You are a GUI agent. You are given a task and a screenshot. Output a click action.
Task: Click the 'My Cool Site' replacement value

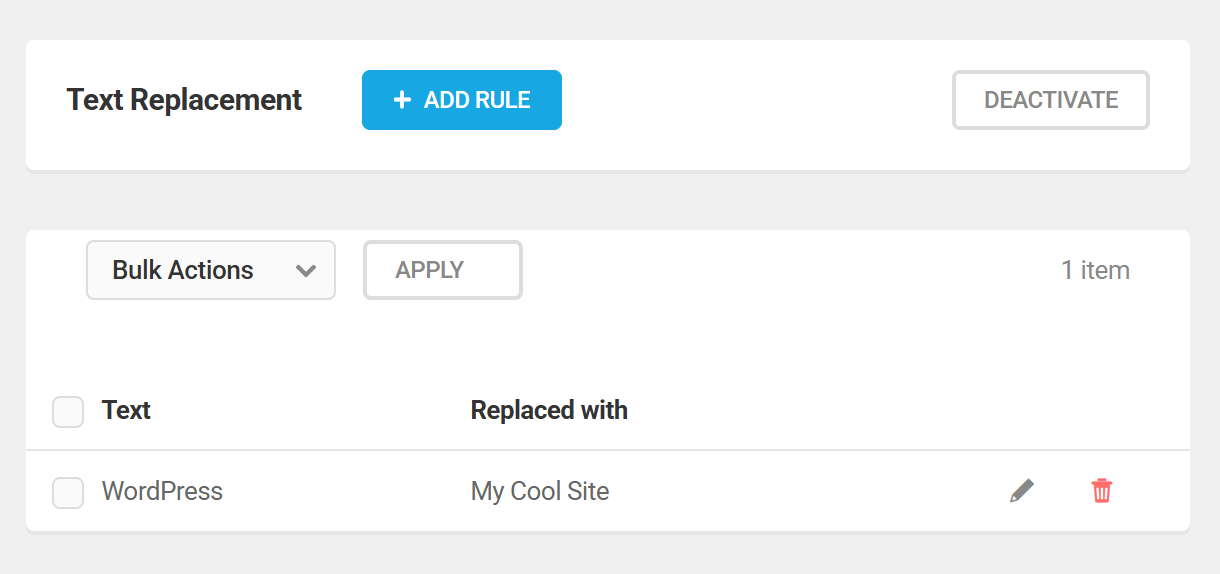pos(540,491)
